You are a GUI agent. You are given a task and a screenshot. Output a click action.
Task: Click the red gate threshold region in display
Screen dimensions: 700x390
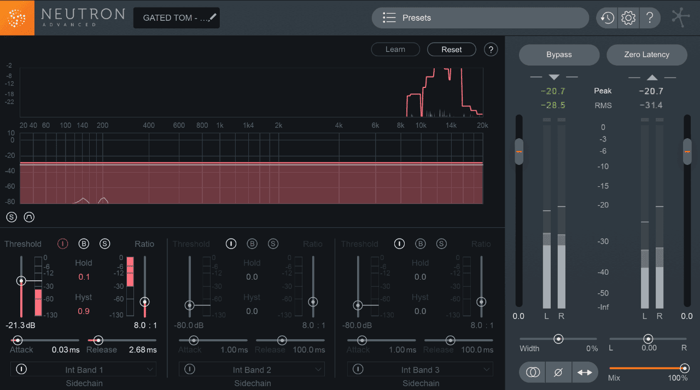pyautogui.click(x=251, y=184)
